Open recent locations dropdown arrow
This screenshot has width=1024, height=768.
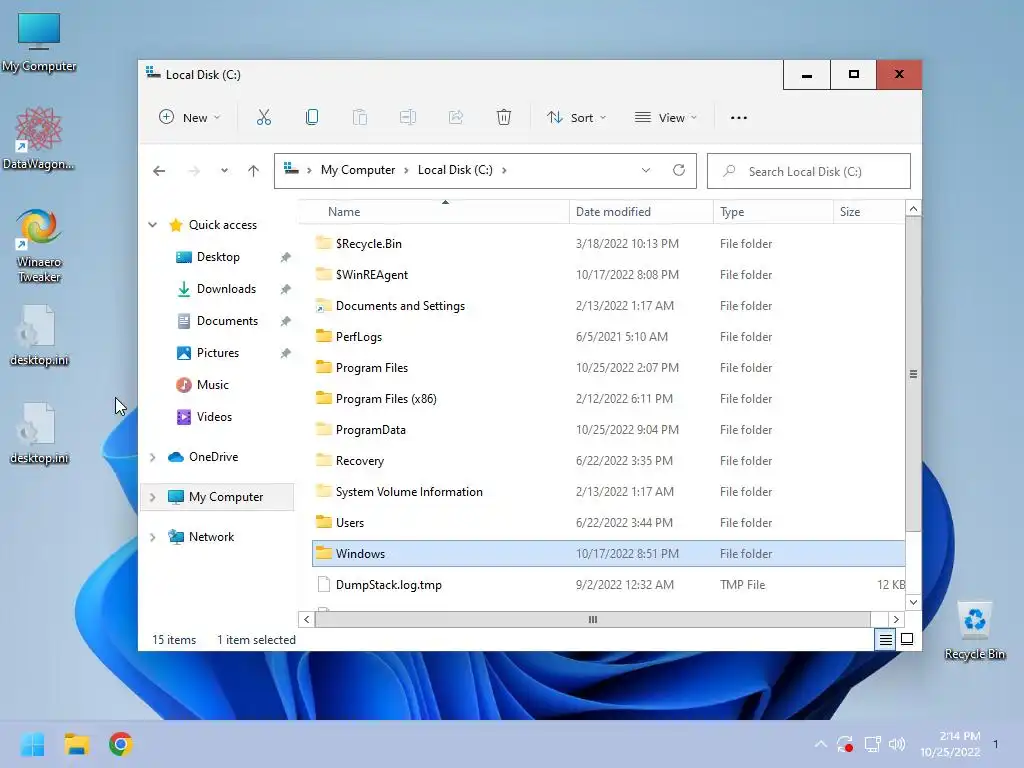224,171
